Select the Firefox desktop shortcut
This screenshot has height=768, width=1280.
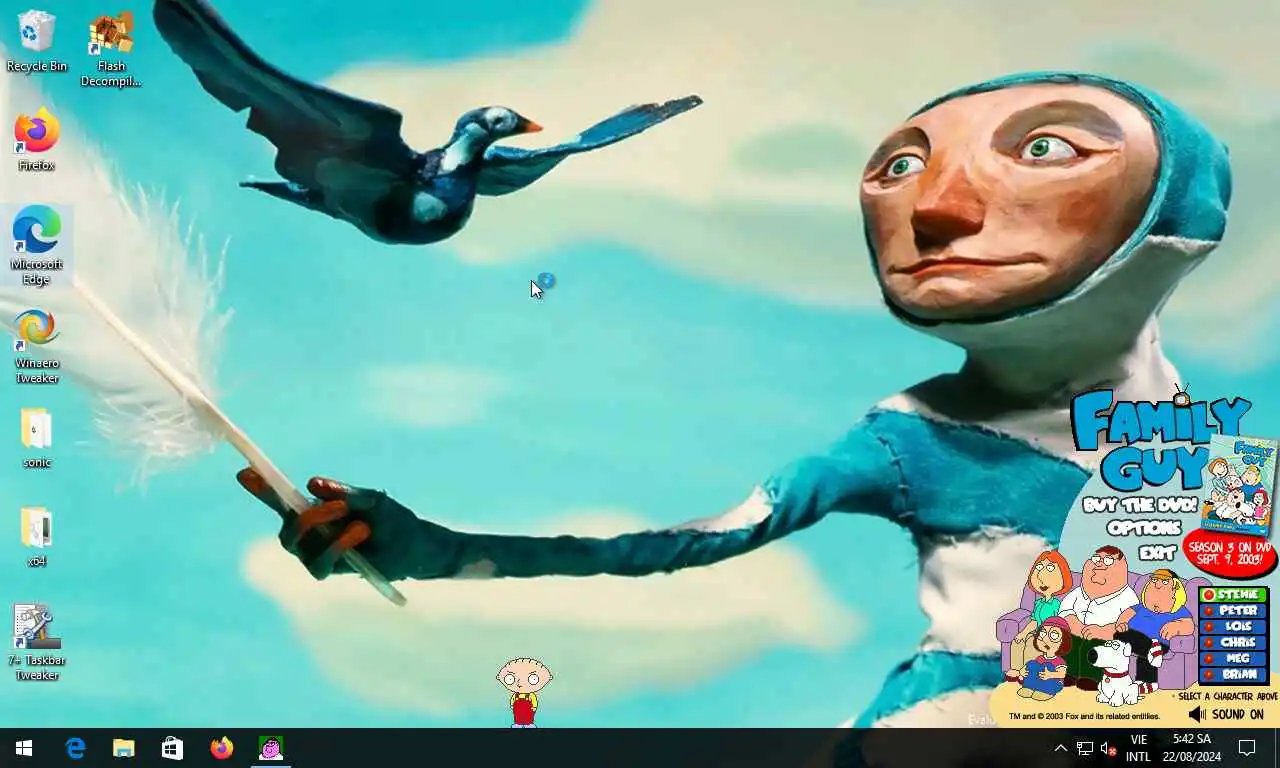tap(37, 140)
